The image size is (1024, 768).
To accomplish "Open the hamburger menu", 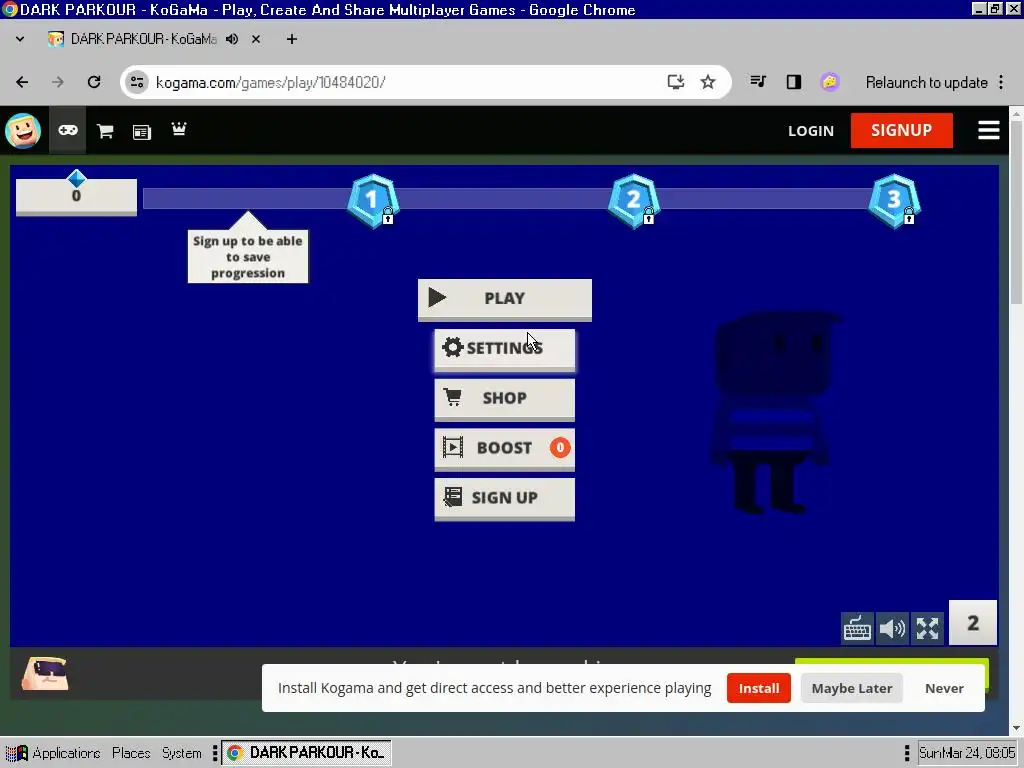I will pos(989,130).
